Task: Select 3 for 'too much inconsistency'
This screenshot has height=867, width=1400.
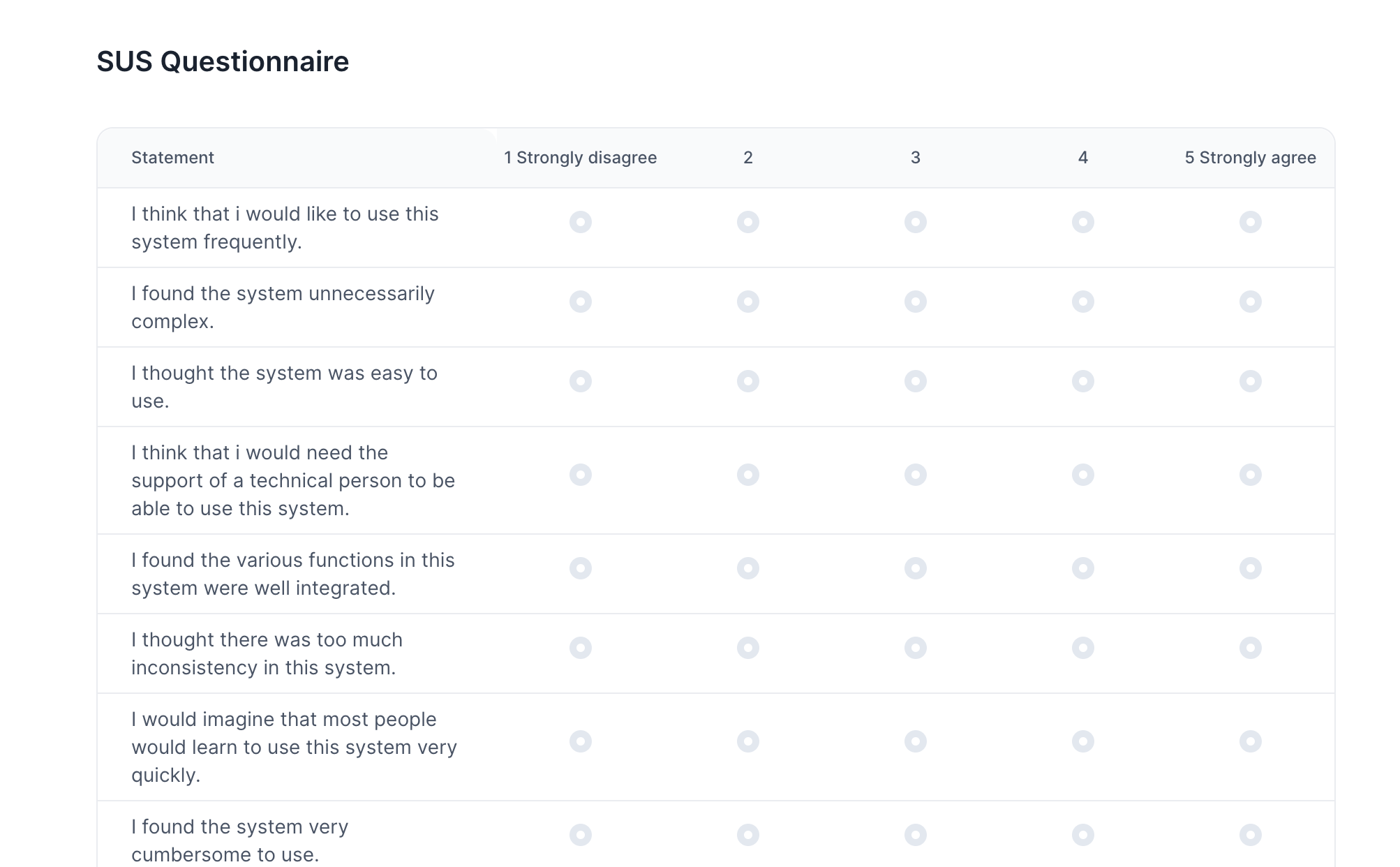Action: point(916,648)
